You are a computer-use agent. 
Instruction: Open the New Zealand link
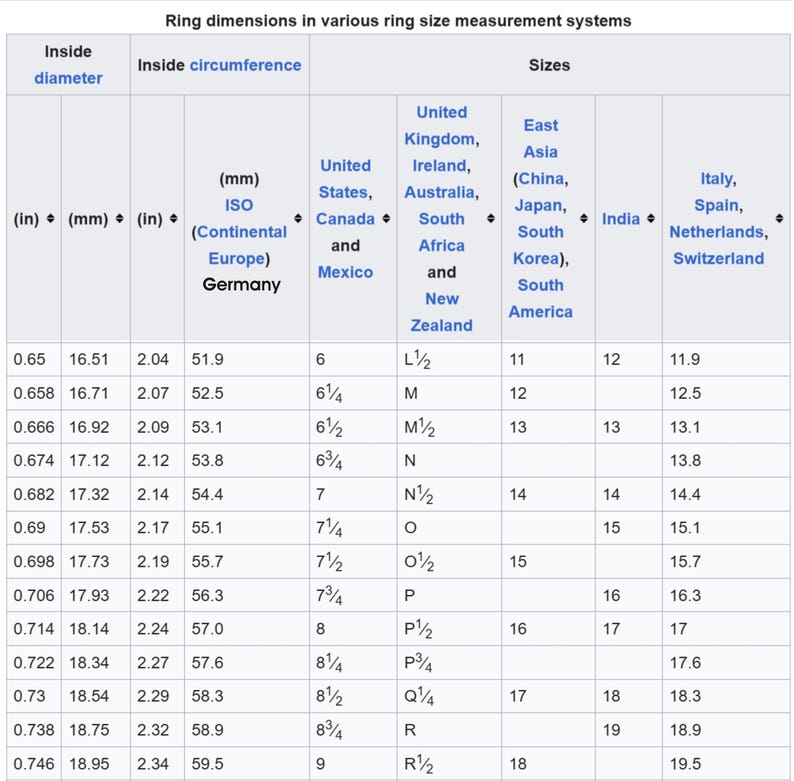(442, 312)
